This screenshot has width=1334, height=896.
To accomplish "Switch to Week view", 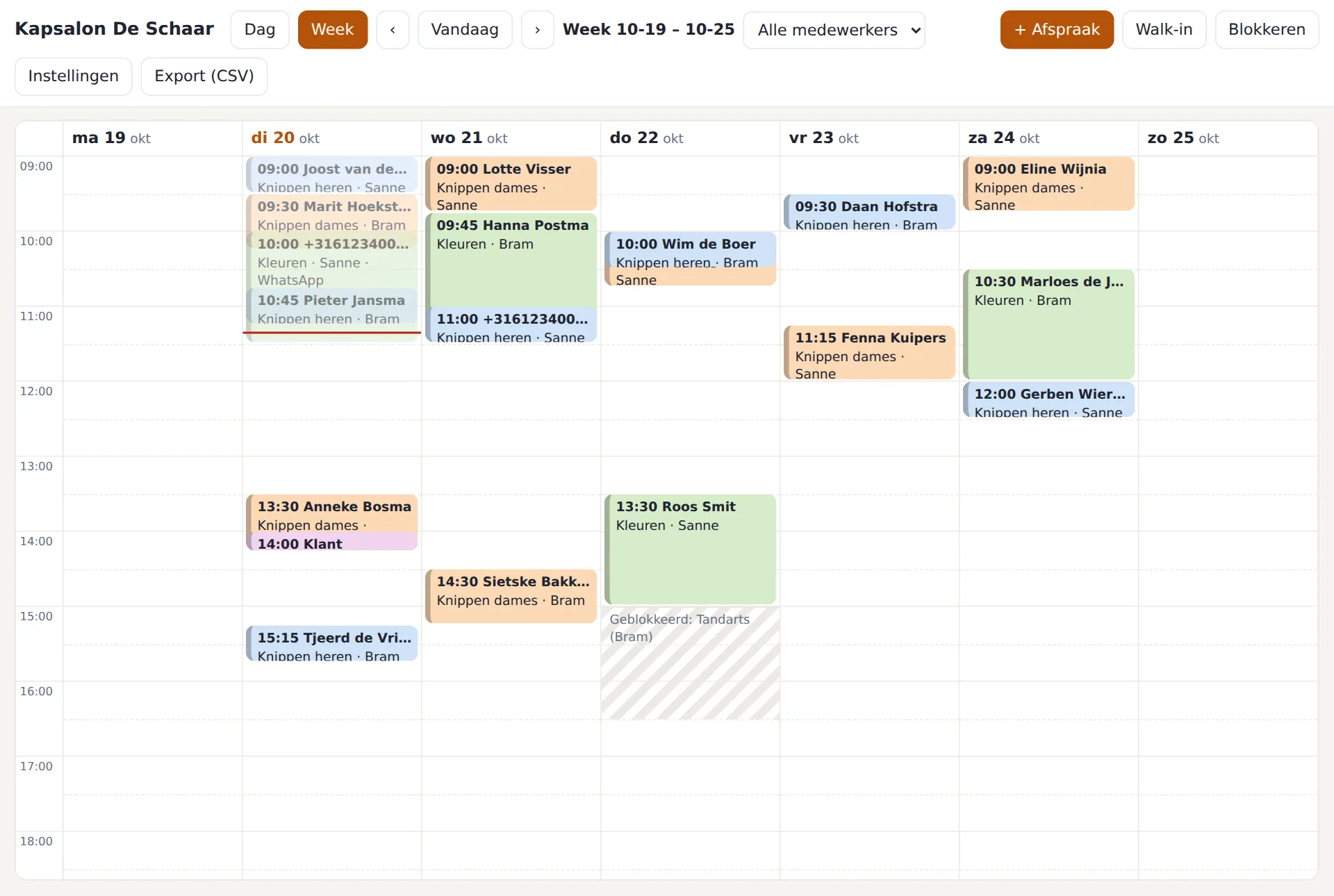I will 332,30.
